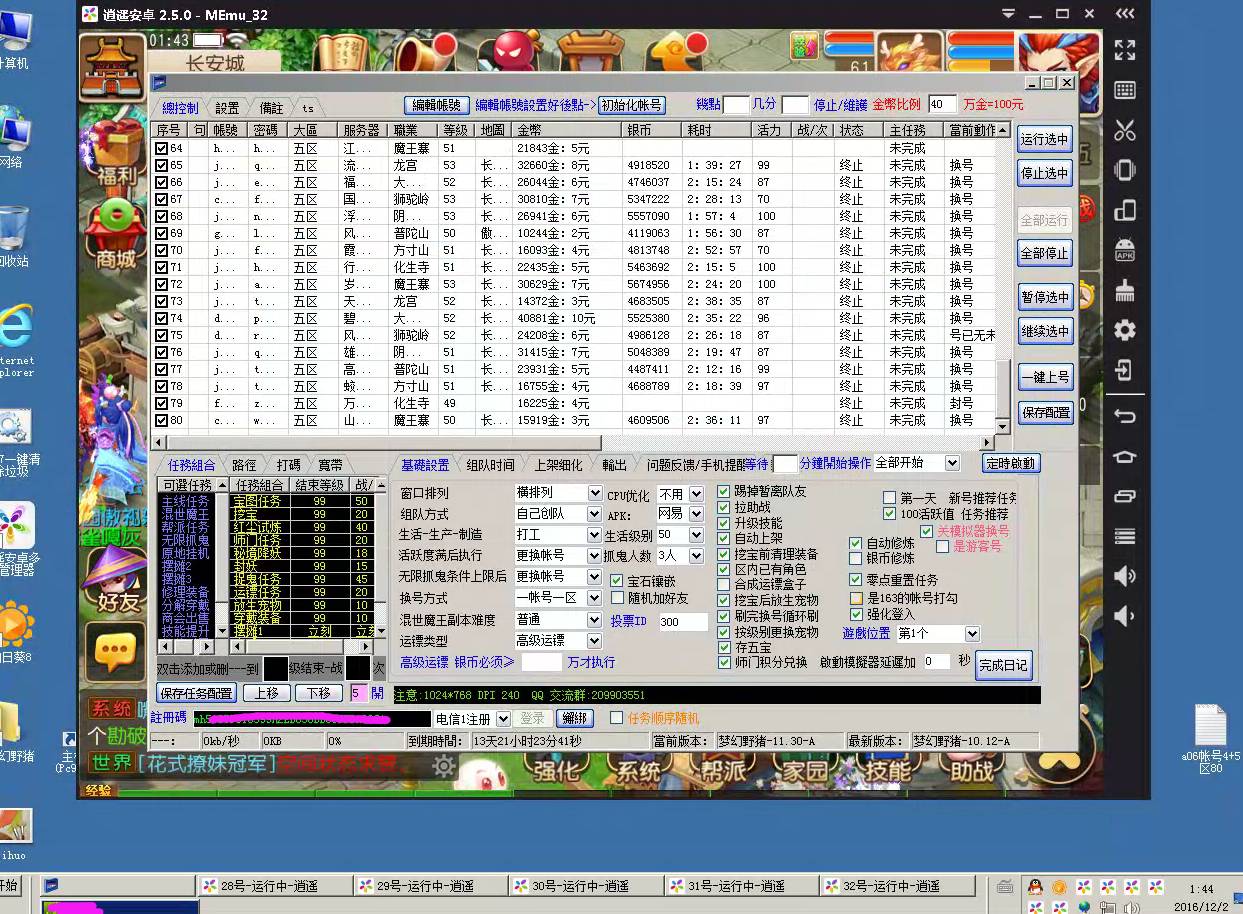Click the 保存任务配置 button

coord(197,693)
